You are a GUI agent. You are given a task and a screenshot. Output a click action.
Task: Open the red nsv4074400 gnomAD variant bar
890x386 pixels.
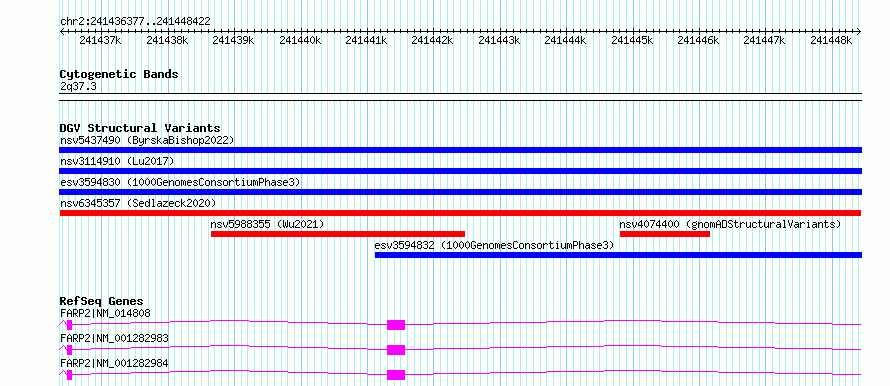(665, 234)
